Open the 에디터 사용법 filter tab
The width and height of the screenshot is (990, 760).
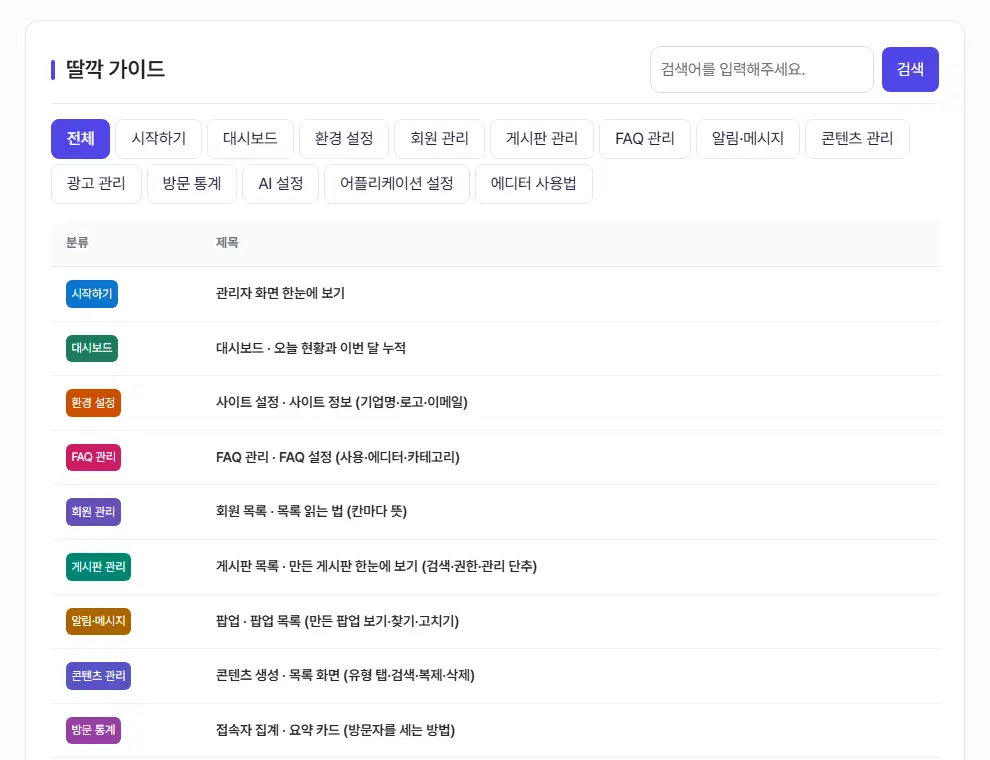[x=534, y=184]
